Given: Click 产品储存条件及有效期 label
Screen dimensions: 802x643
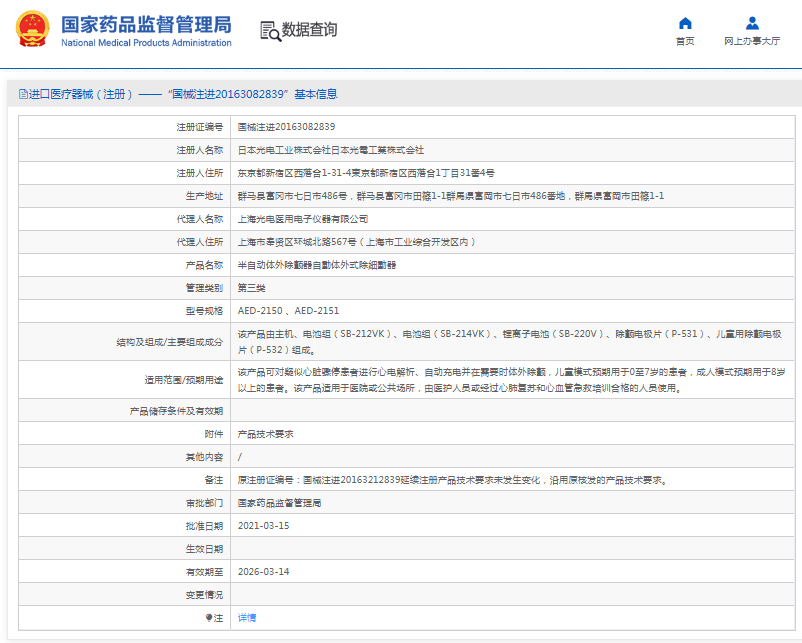Looking at the screenshot, I should 176,411.
